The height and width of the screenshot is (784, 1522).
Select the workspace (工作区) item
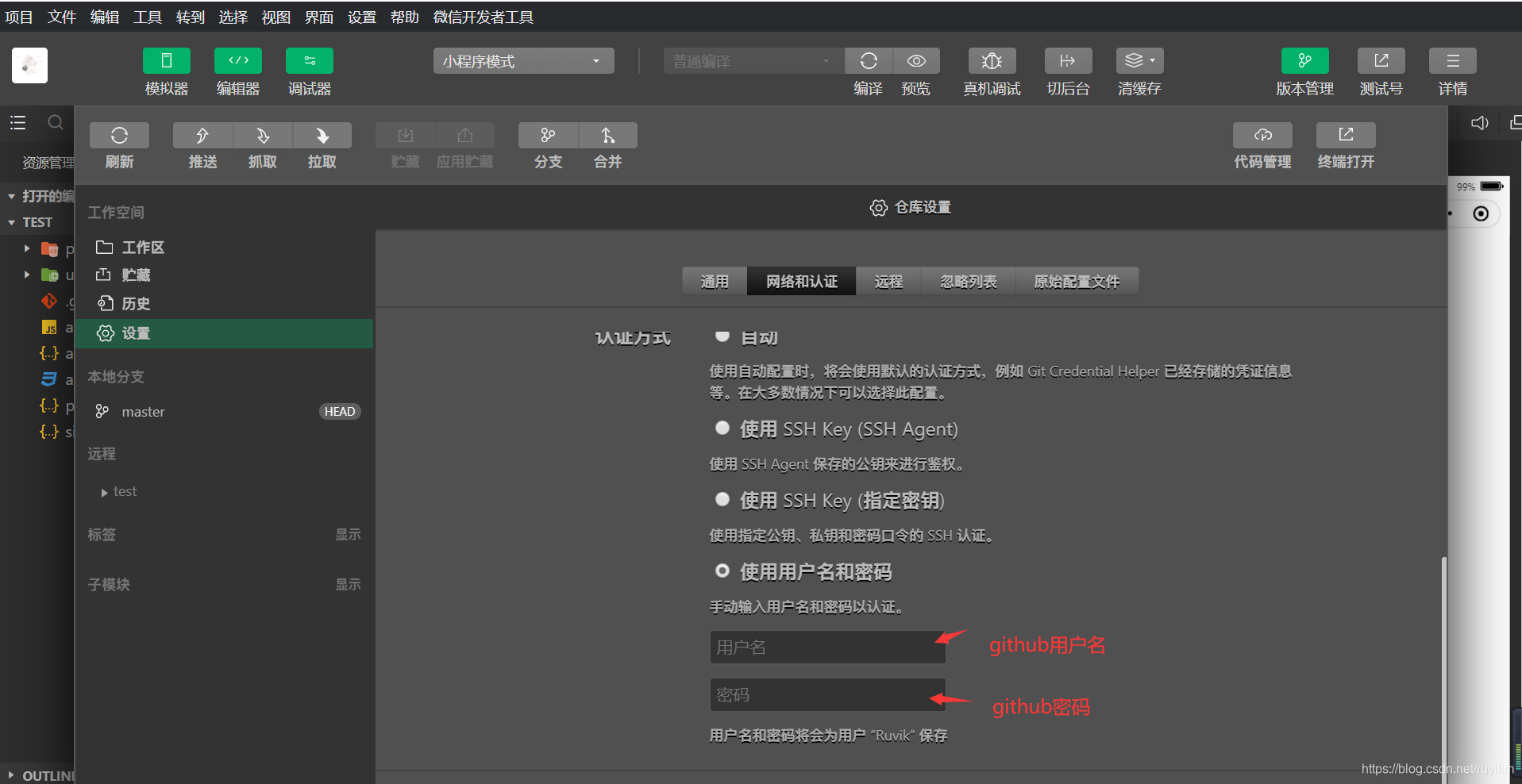(225, 248)
